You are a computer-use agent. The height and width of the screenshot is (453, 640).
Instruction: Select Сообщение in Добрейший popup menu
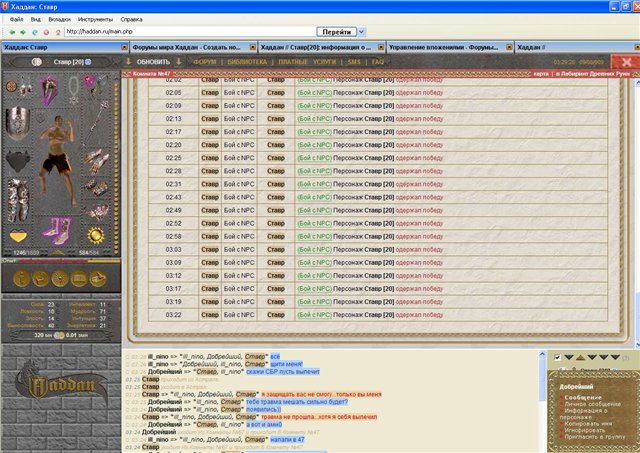[583, 397]
